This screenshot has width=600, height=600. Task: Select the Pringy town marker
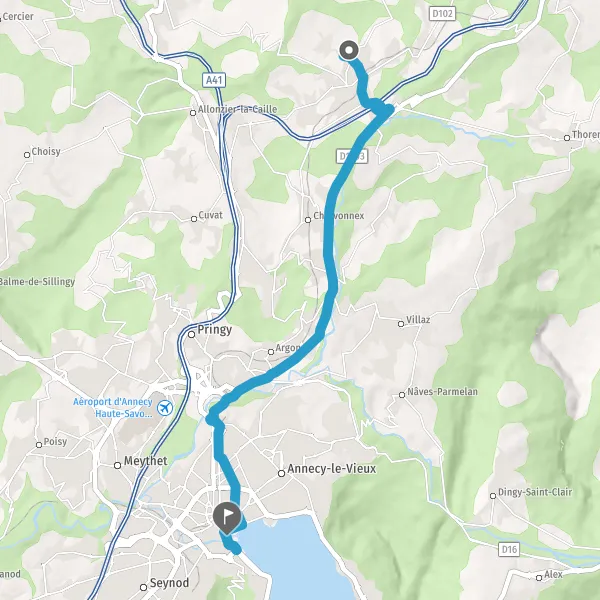point(192,334)
